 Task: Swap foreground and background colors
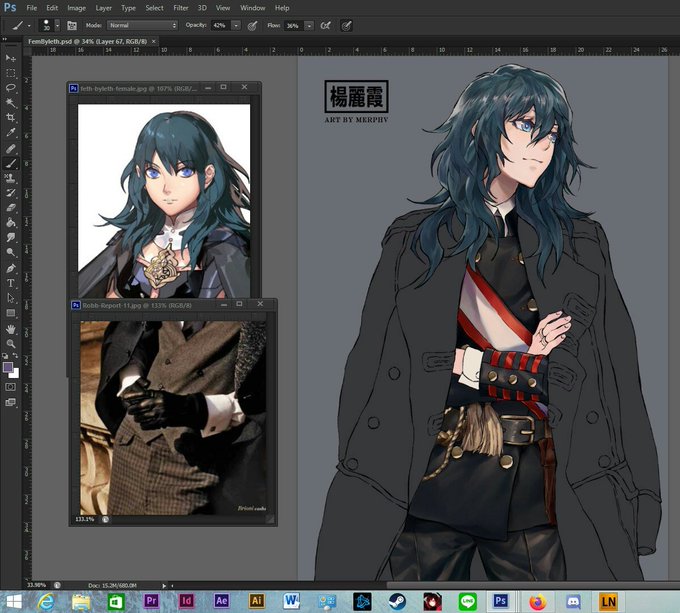16,355
